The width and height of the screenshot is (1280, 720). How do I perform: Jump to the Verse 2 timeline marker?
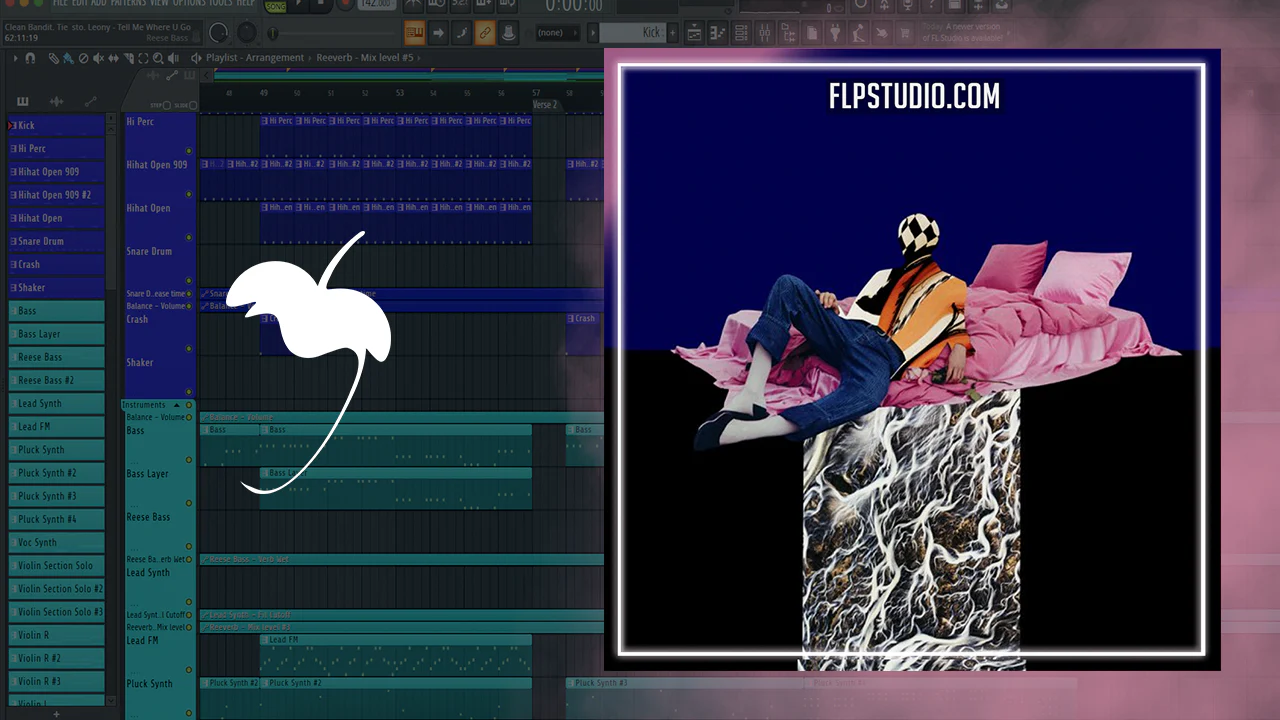[544, 104]
